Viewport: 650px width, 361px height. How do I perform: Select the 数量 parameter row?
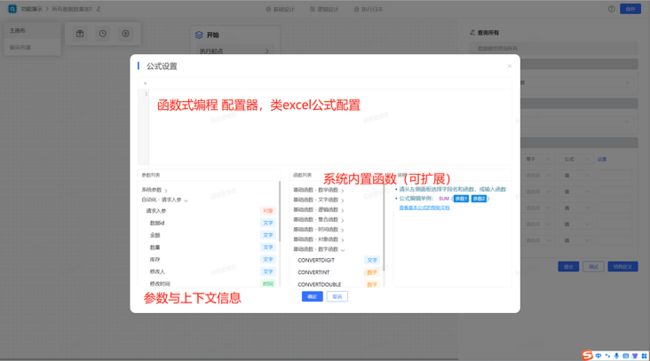pos(209,247)
